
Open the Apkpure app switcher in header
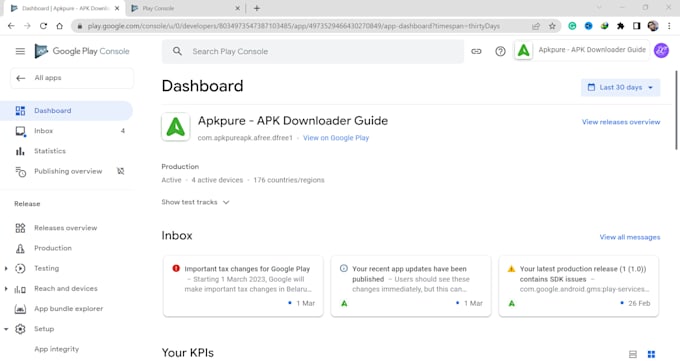(582, 50)
